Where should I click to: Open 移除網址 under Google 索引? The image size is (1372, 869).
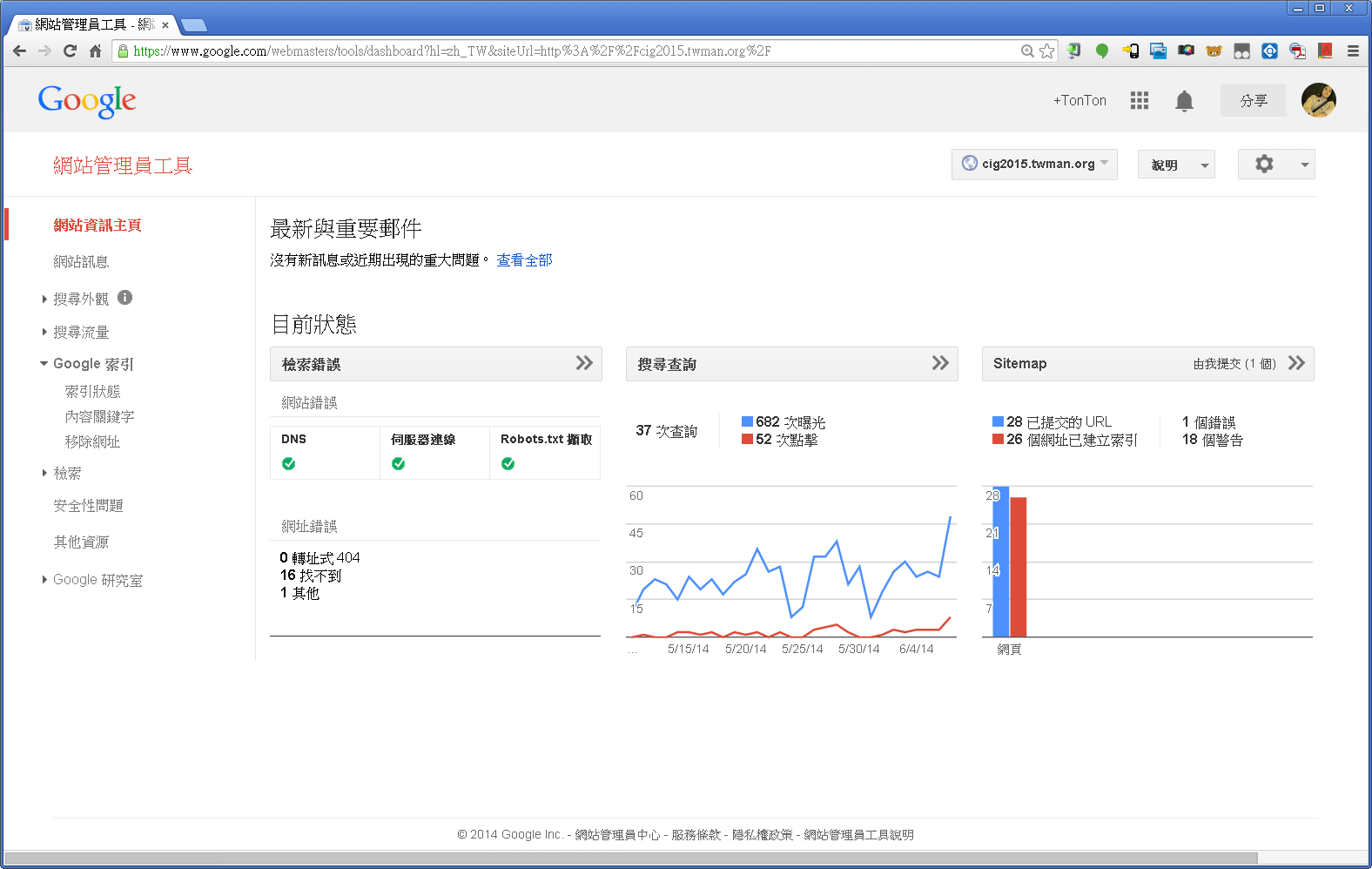click(x=92, y=442)
